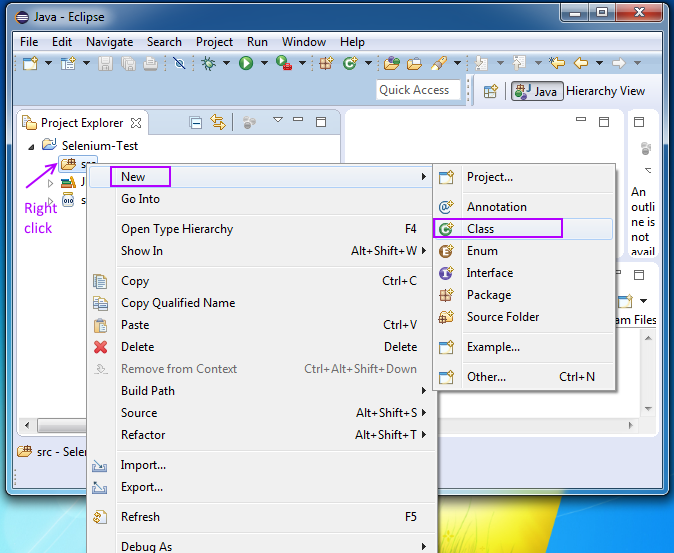Viewport: 674px width, 553px height.
Task: Open the New wizard dropdown arrow
Action: tap(49, 64)
